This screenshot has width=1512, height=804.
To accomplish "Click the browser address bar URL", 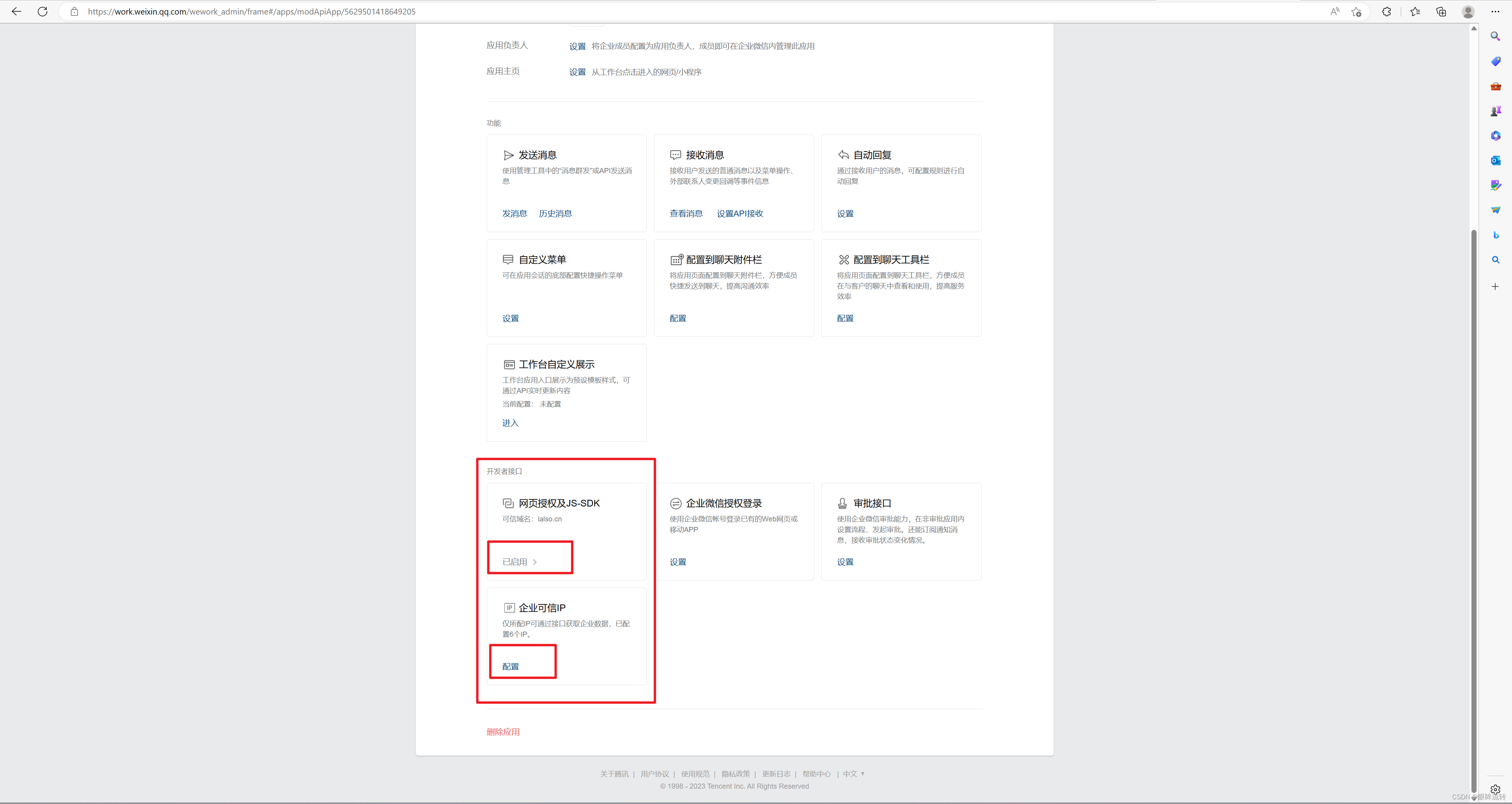I will coord(251,11).
